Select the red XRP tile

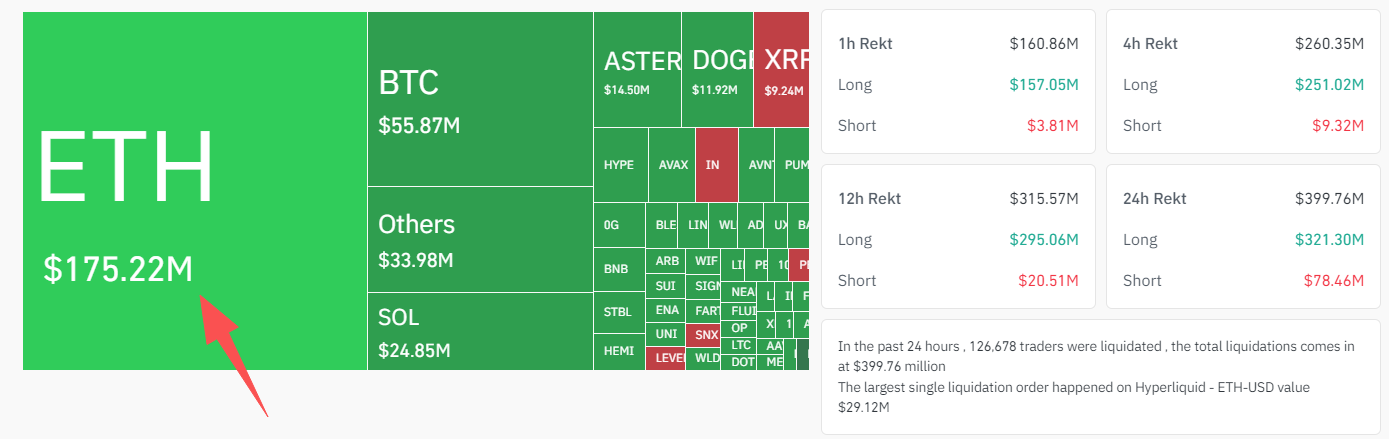tap(781, 69)
